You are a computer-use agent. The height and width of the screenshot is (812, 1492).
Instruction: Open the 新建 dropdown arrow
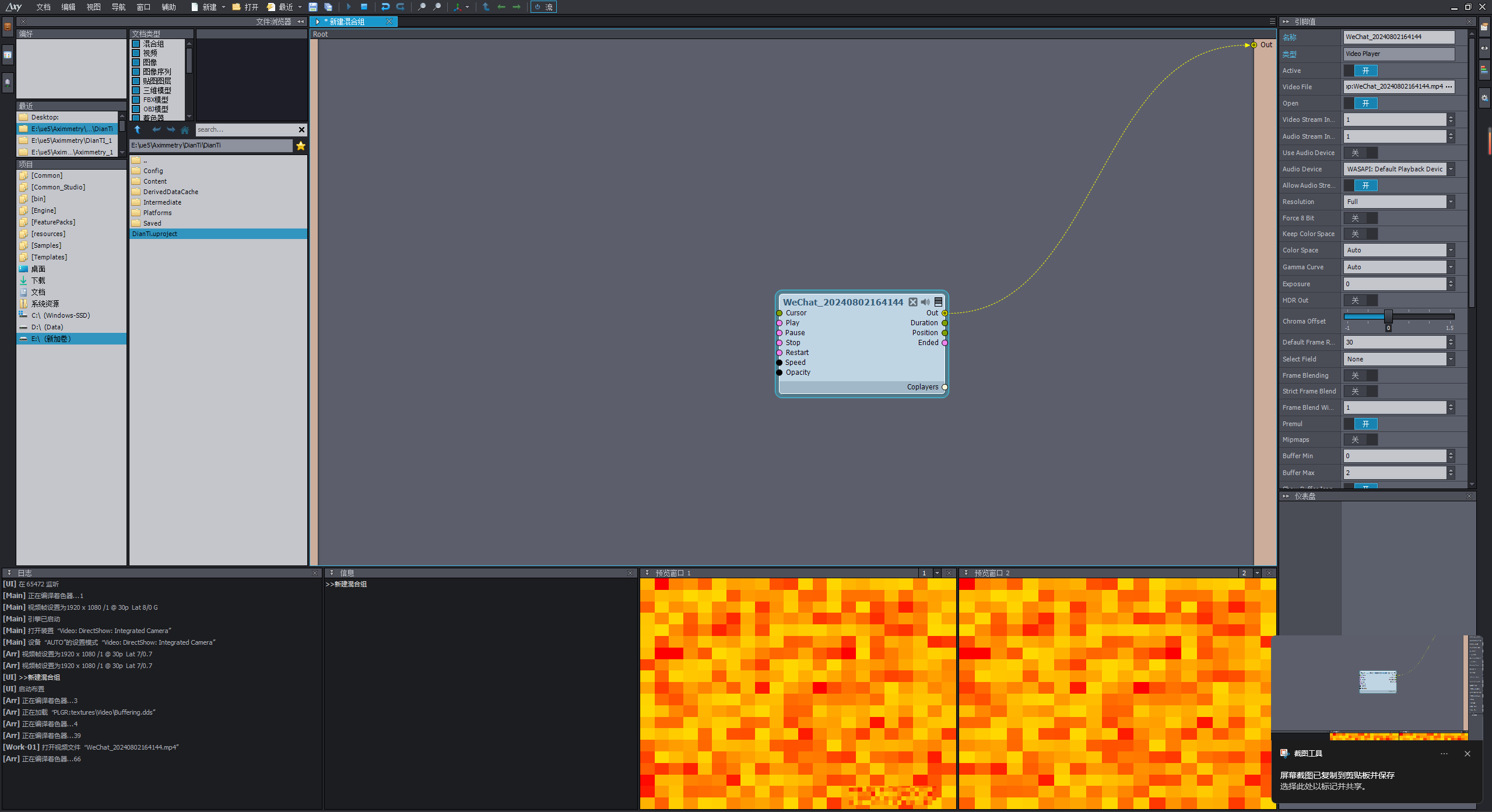[x=223, y=7]
